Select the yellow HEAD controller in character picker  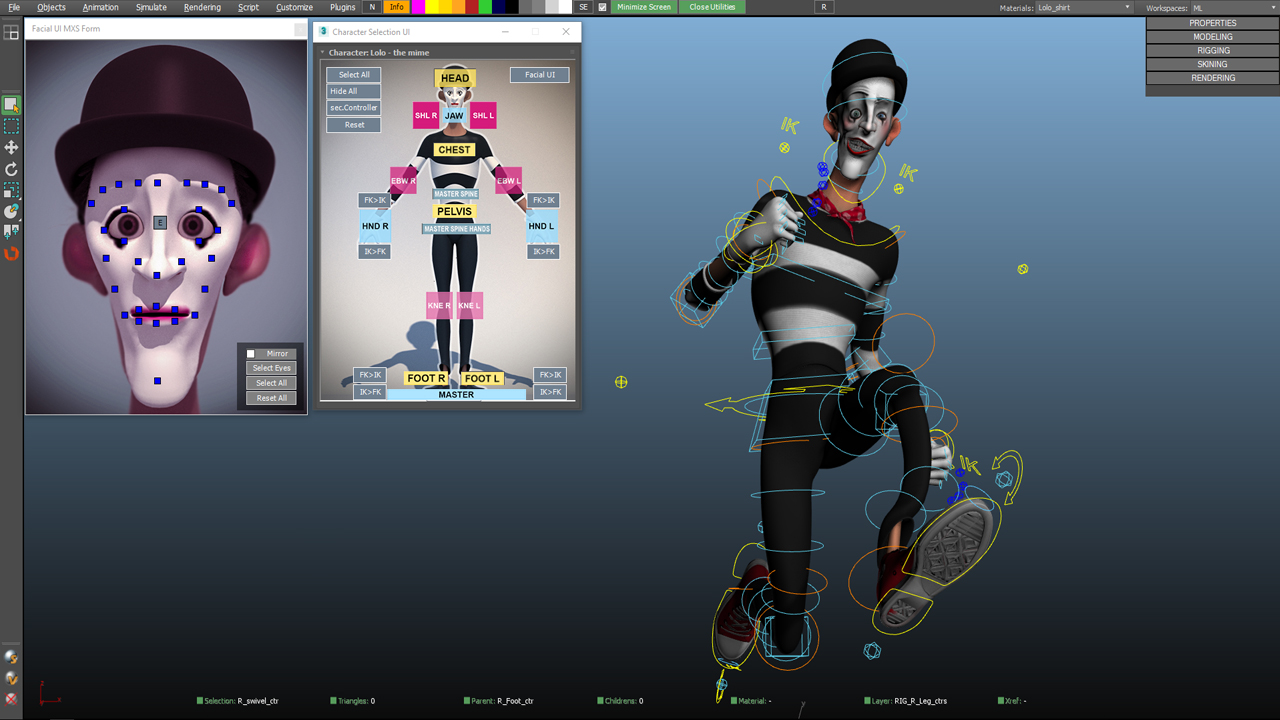tap(454, 78)
